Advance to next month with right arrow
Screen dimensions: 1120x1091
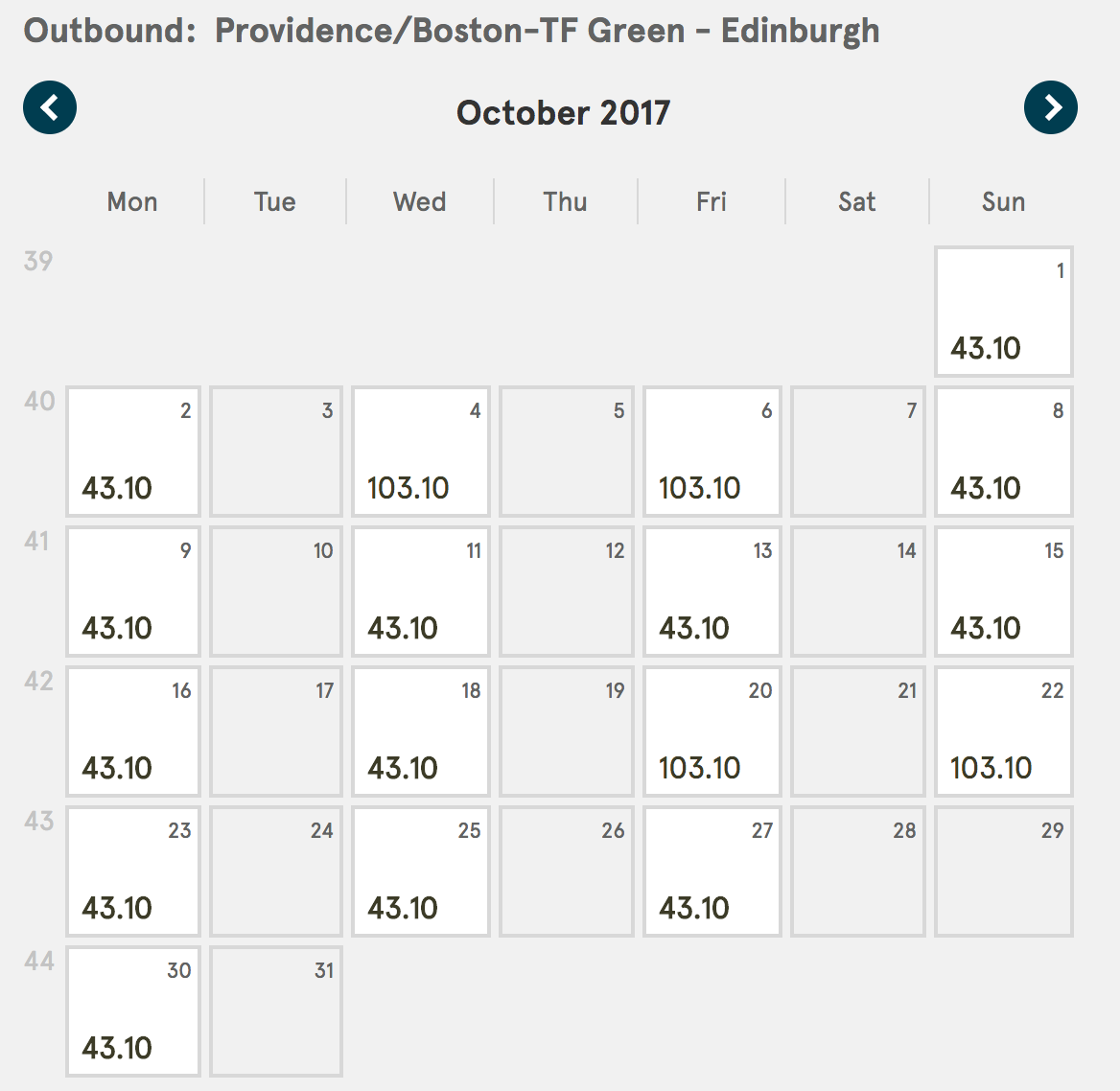pos(1051,107)
